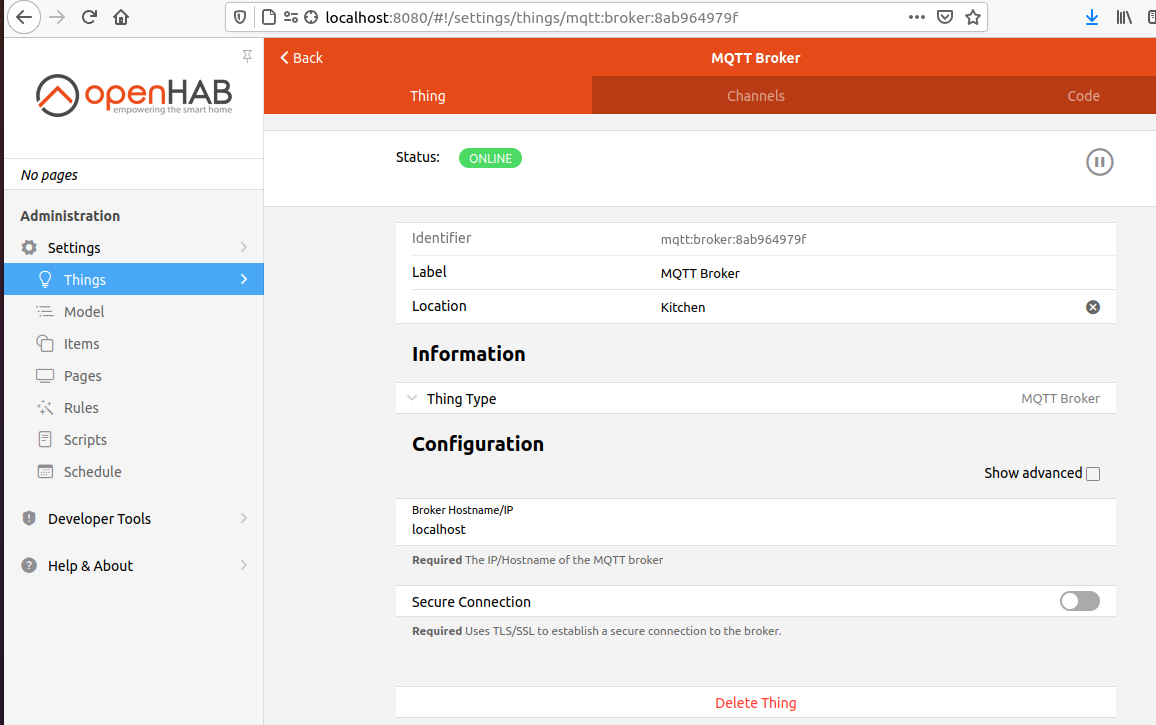Bookmark this page with the star icon
This screenshot has width=1156, height=725.
point(972,17)
